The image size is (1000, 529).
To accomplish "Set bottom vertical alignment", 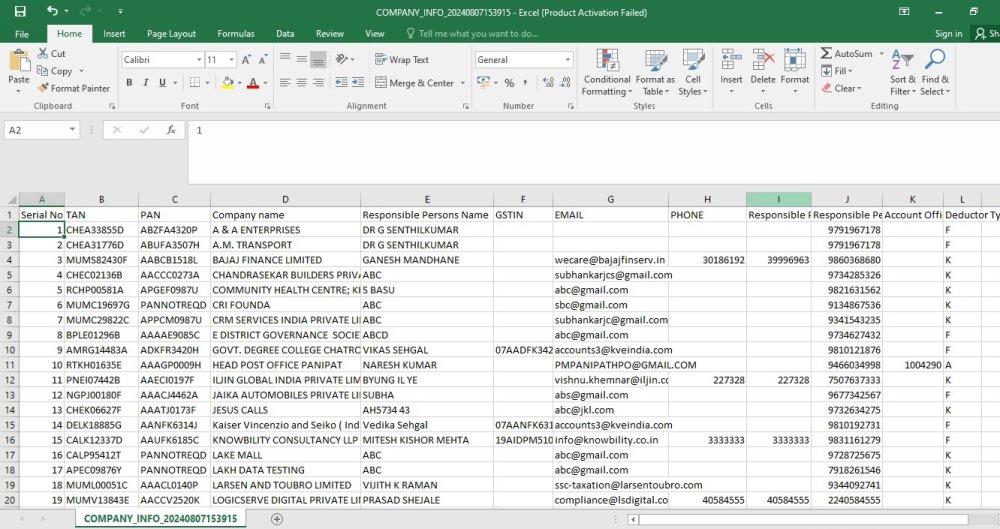I will [x=318, y=59].
